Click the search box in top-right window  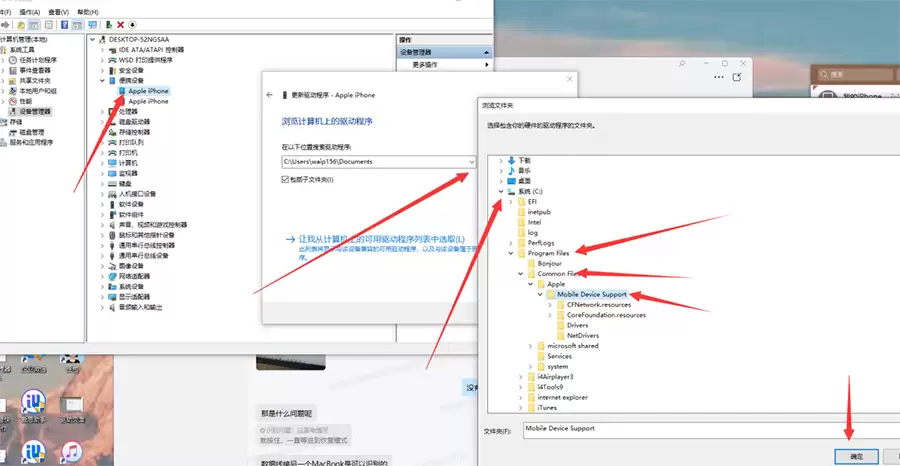853,75
